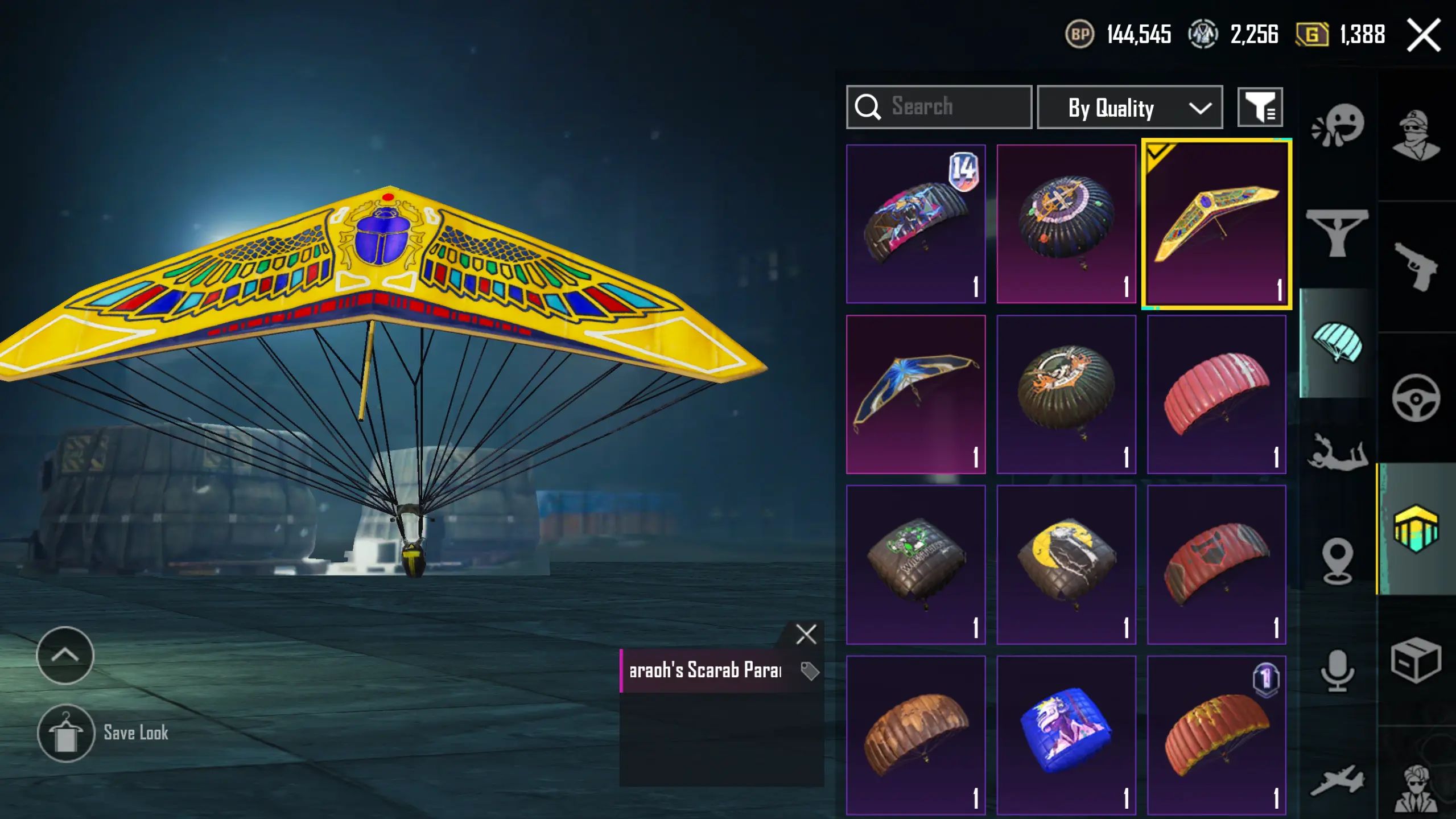The width and height of the screenshot is (1456, 819).
Task: Select the skydiving pose icon
Action: click(1337, 452)
